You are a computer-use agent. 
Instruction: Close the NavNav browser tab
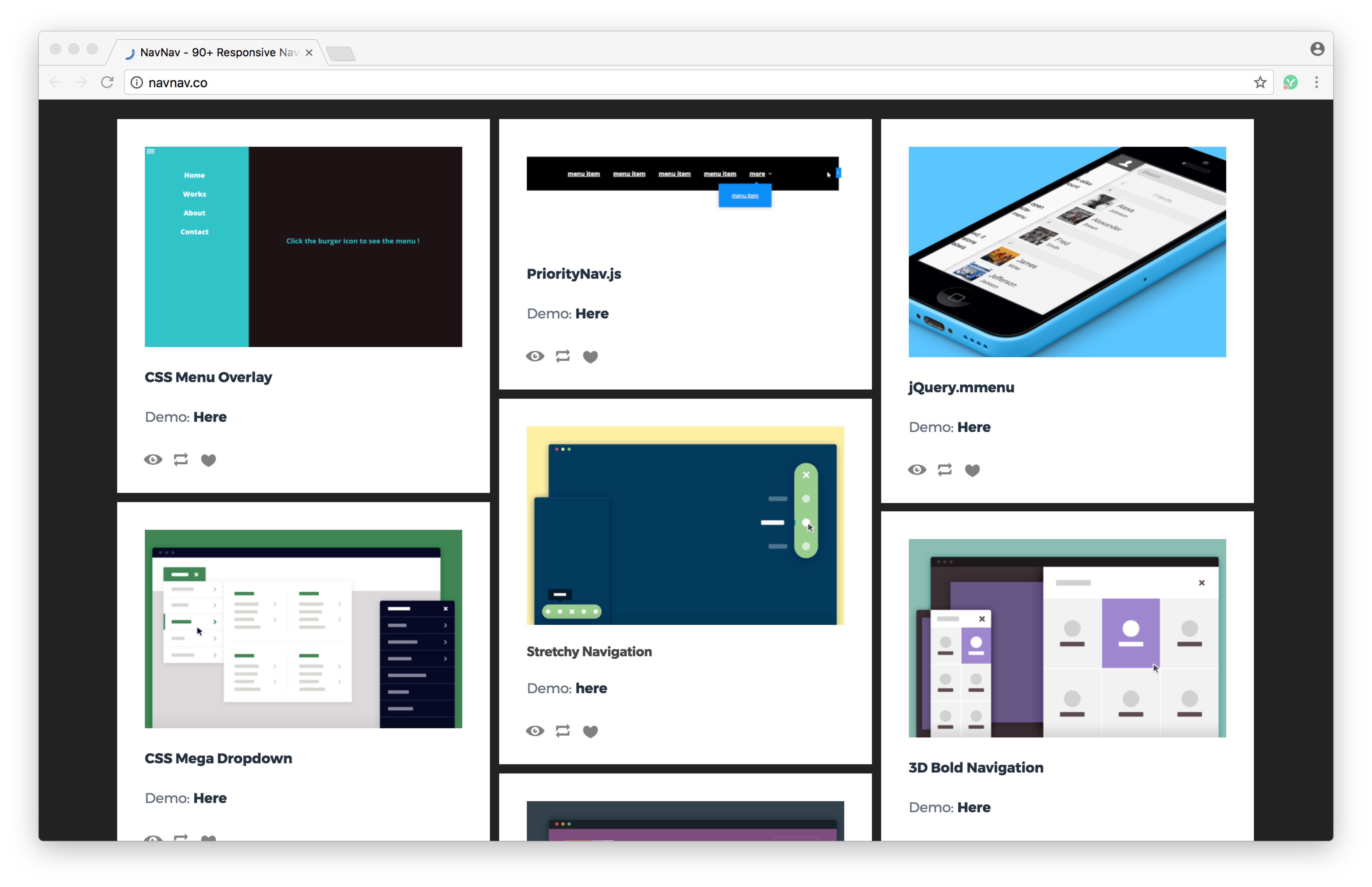pos(309,52)
